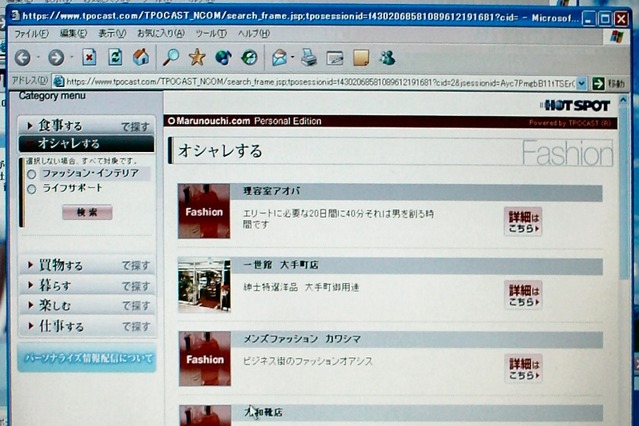
Task: Click the Edit page icon
Action: pyautogui.click(x=335, y=58)
